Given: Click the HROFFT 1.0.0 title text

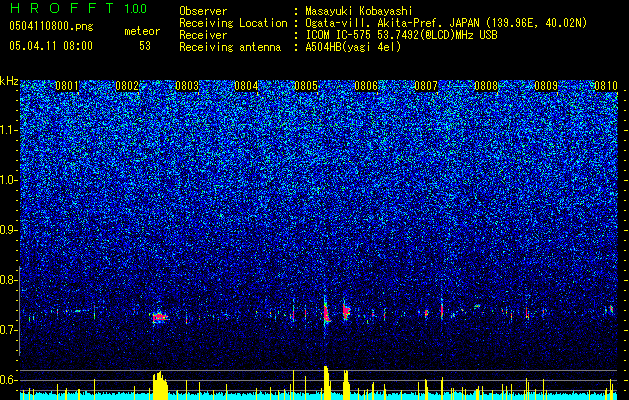Looking at the screenshot, I should pyautogui.click(x=78, y=8).
